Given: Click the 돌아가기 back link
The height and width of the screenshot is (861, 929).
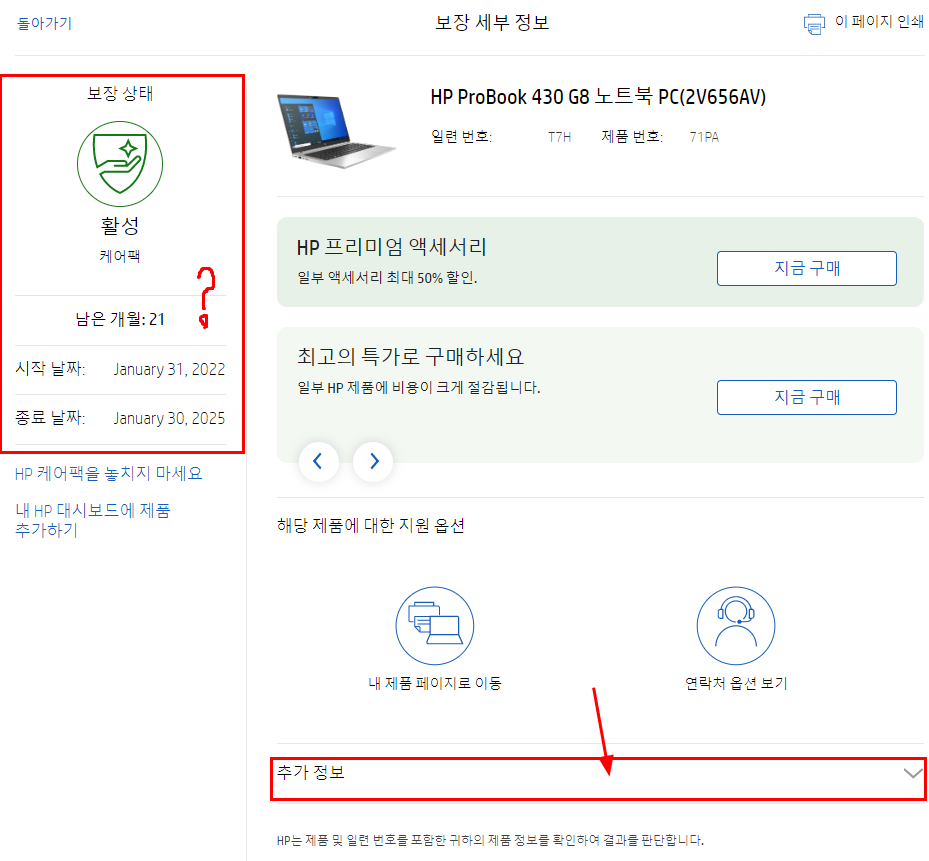Looking at the screenshot, I should coord(43,20).
